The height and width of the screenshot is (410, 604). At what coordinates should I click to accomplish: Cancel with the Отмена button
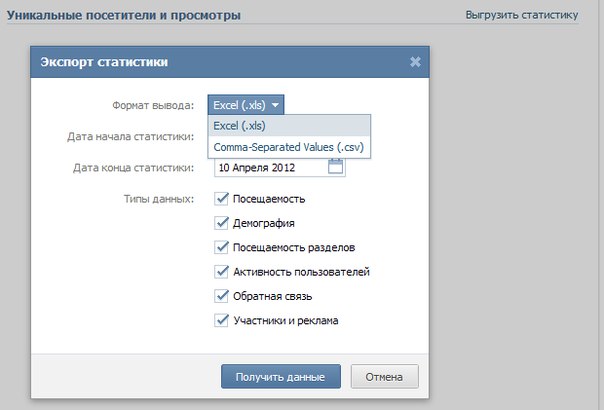[384, 376]
